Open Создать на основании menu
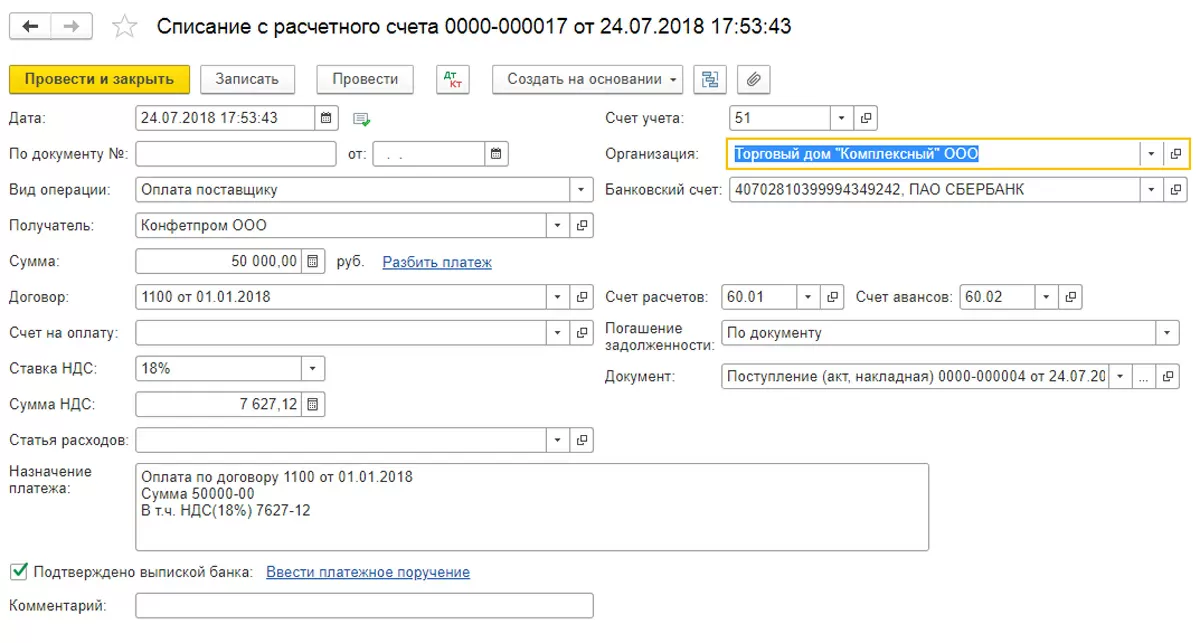 pyautogui.click(x=588, y=80)
